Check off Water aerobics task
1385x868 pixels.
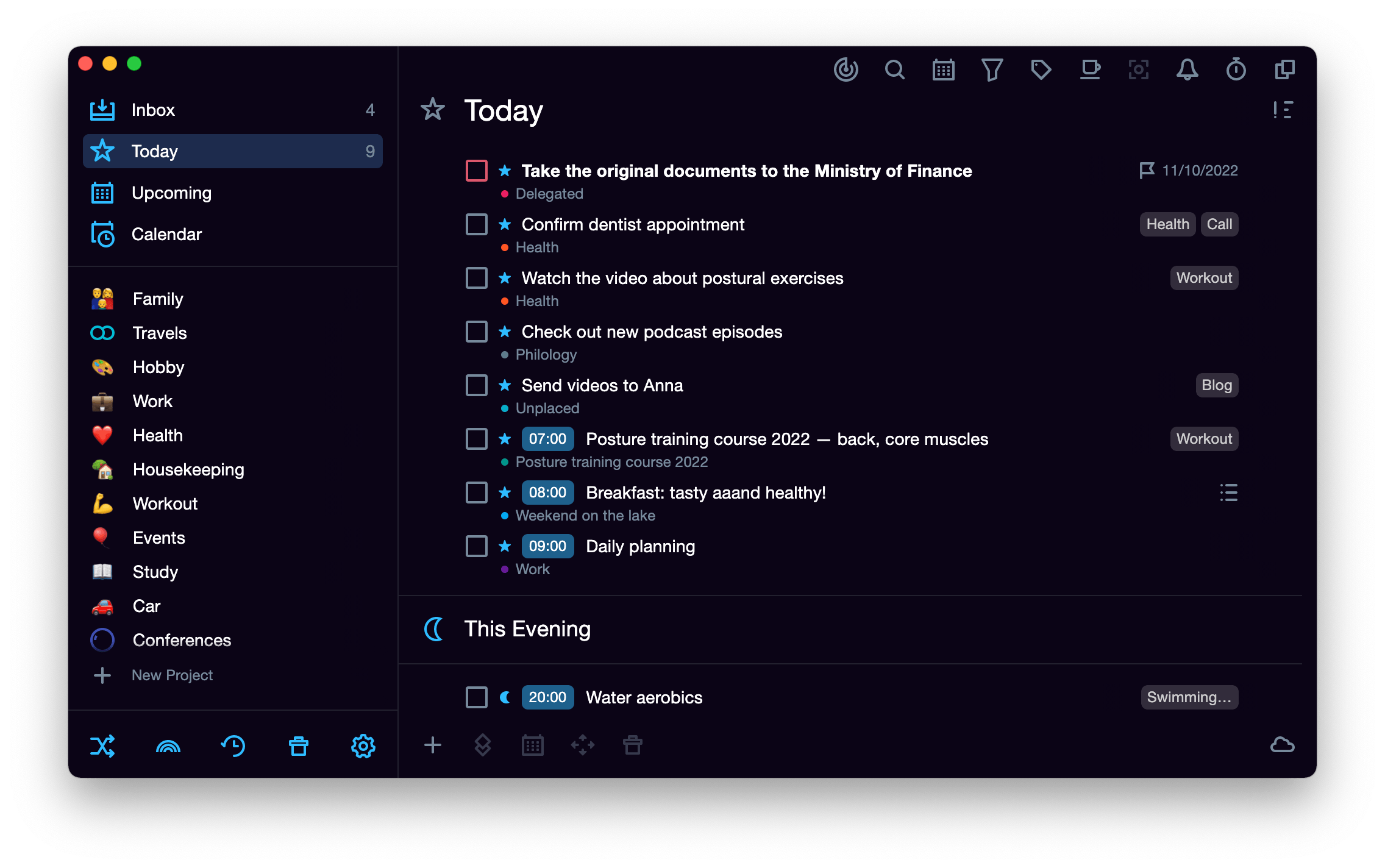(476, 697)
